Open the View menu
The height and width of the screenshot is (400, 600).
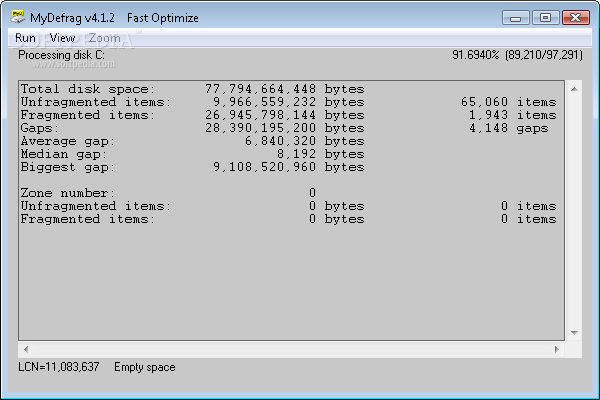[63, 38]
